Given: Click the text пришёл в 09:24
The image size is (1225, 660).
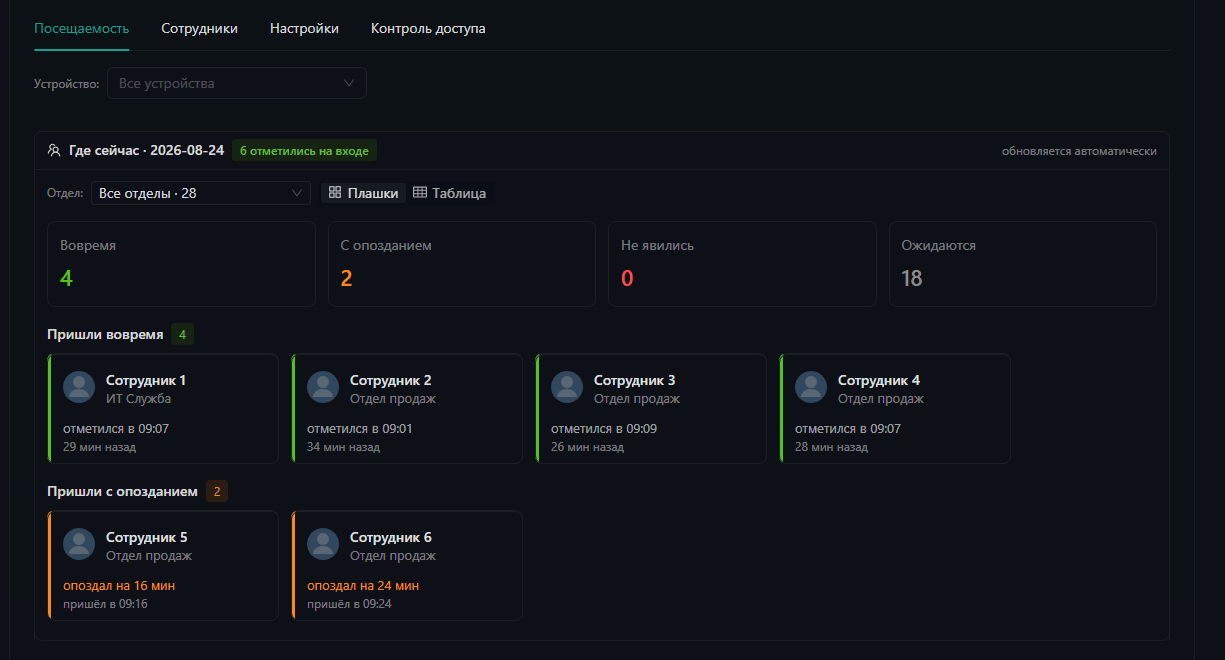Looking at the screenshot, I should pos(349,604).
